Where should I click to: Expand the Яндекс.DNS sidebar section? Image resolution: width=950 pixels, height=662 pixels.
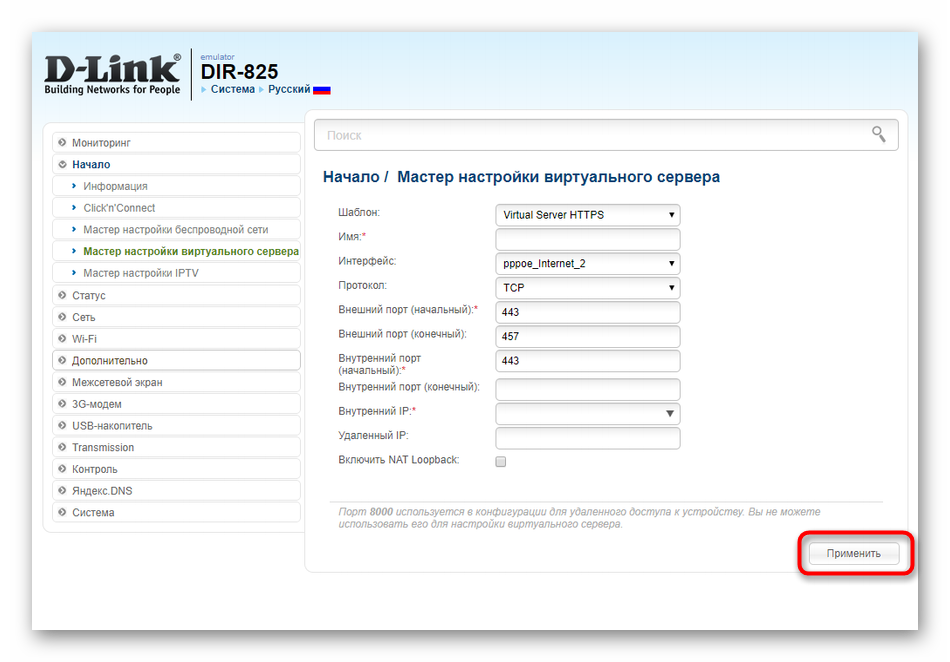point(101,491)
